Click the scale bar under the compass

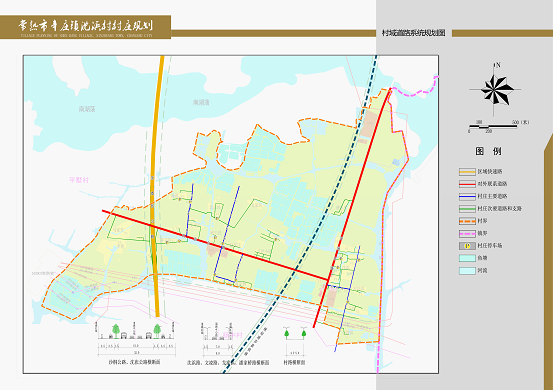[x=493, y=126]
